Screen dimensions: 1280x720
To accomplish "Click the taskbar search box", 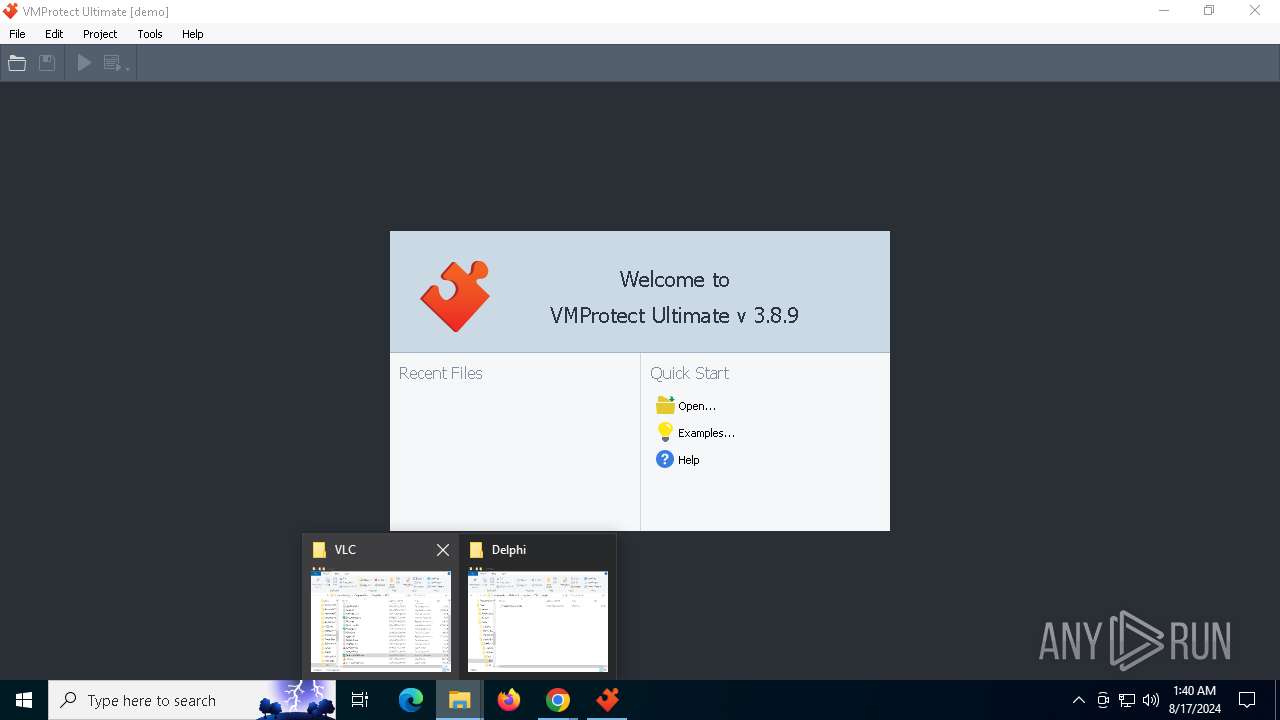I will point(192,700).
